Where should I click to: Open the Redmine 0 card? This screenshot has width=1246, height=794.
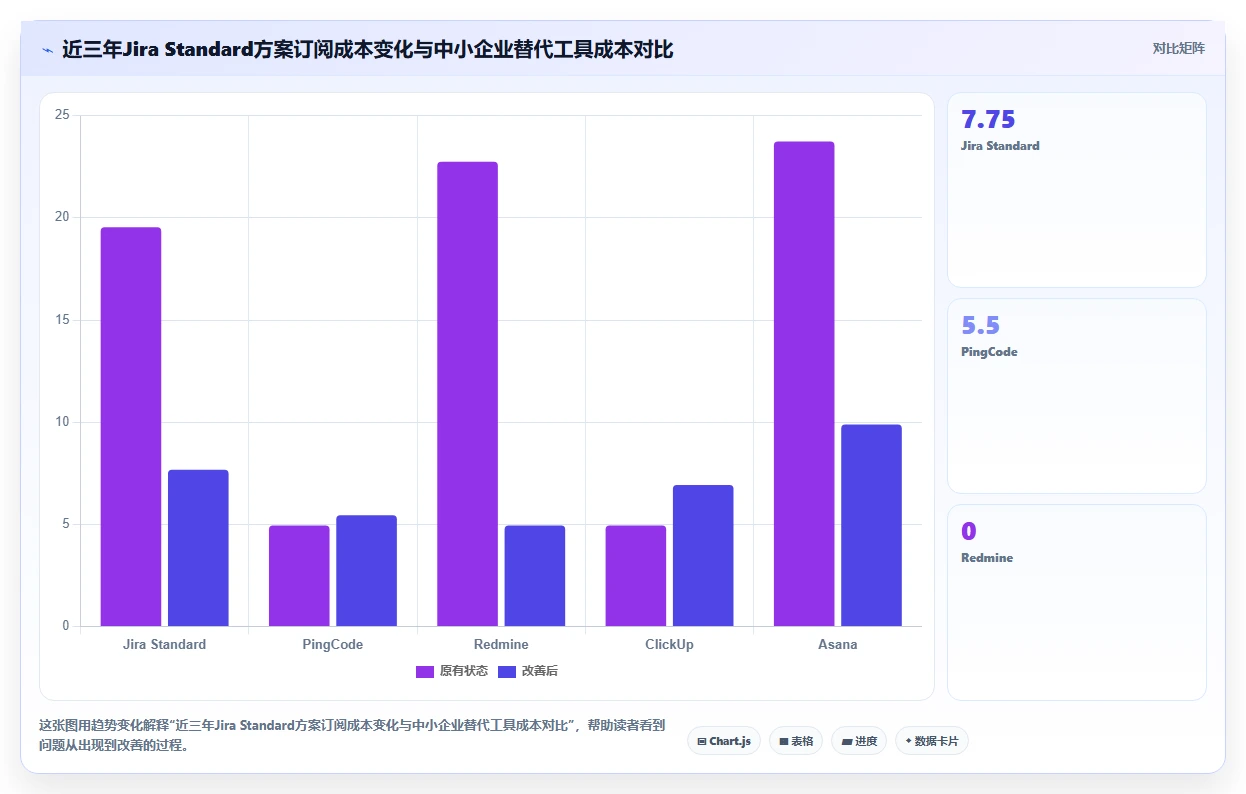click(1077, 602)
